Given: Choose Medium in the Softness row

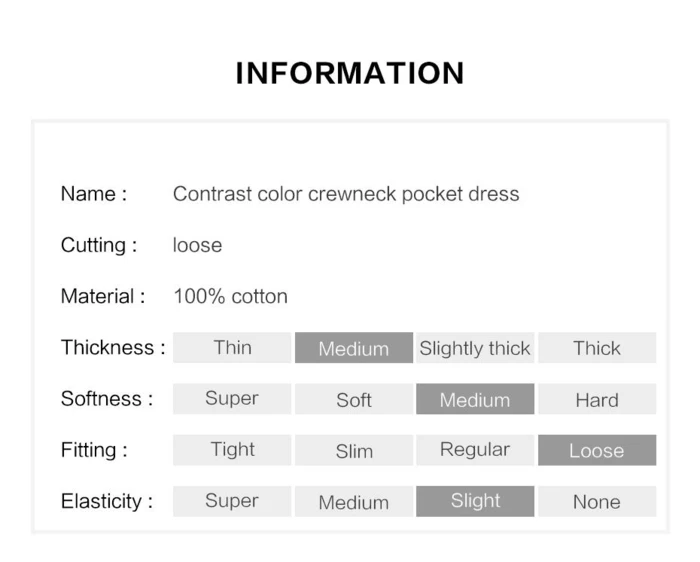Looking at the screenshot, I should pyautogui.click(x=475, y=399).
